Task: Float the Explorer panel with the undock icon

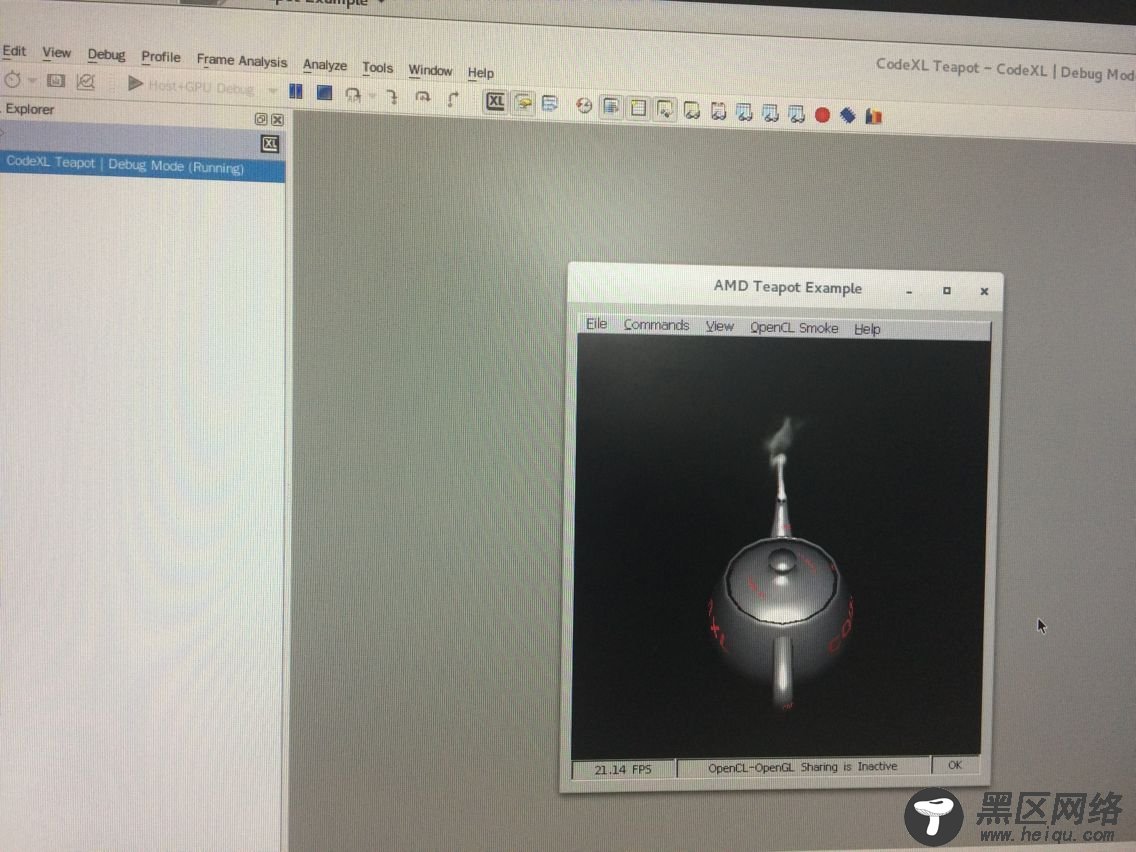Action: click(261, 119)
